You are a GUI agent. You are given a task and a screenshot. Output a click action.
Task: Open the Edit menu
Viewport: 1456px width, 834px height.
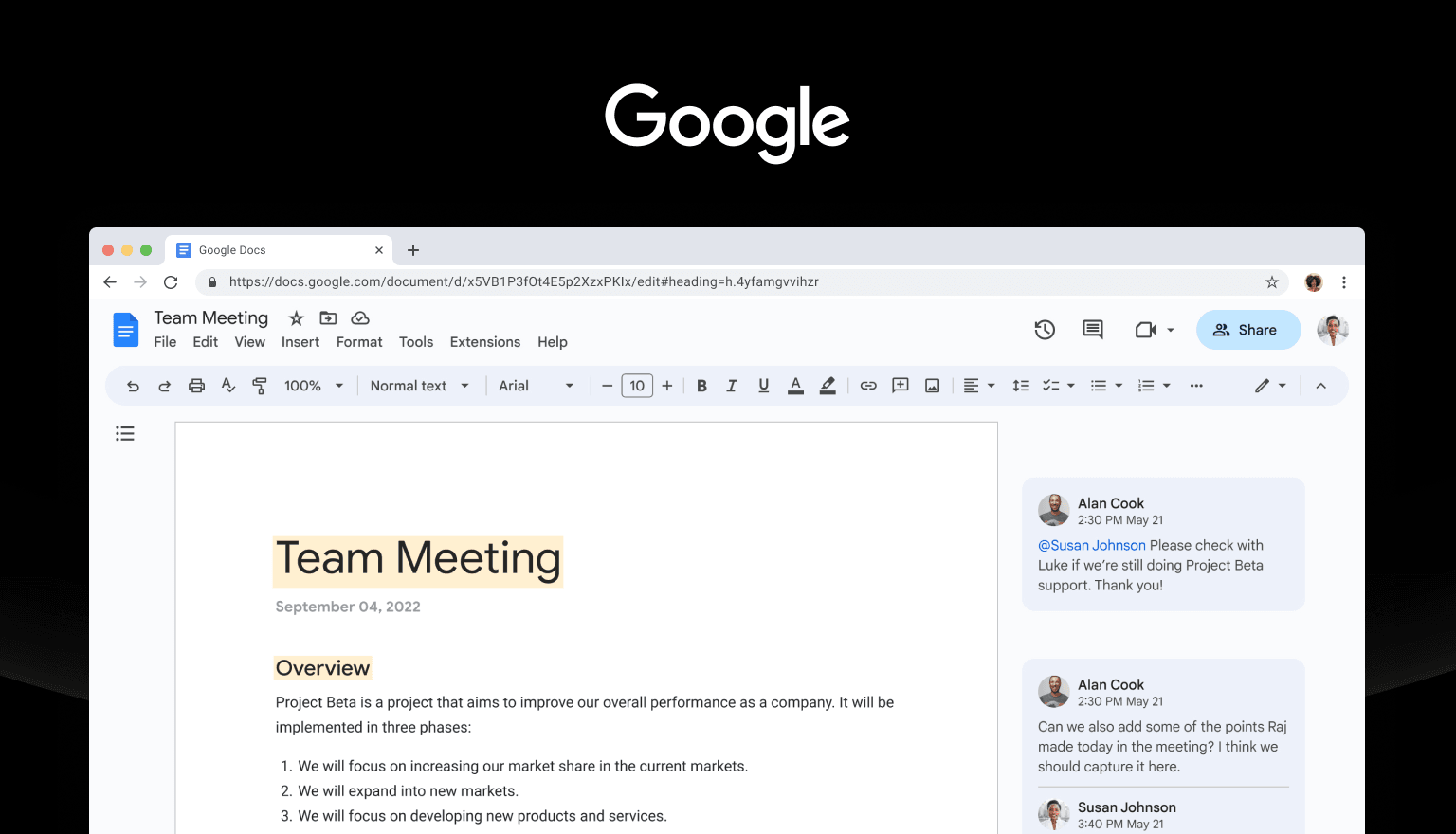[x=206, y=342]
